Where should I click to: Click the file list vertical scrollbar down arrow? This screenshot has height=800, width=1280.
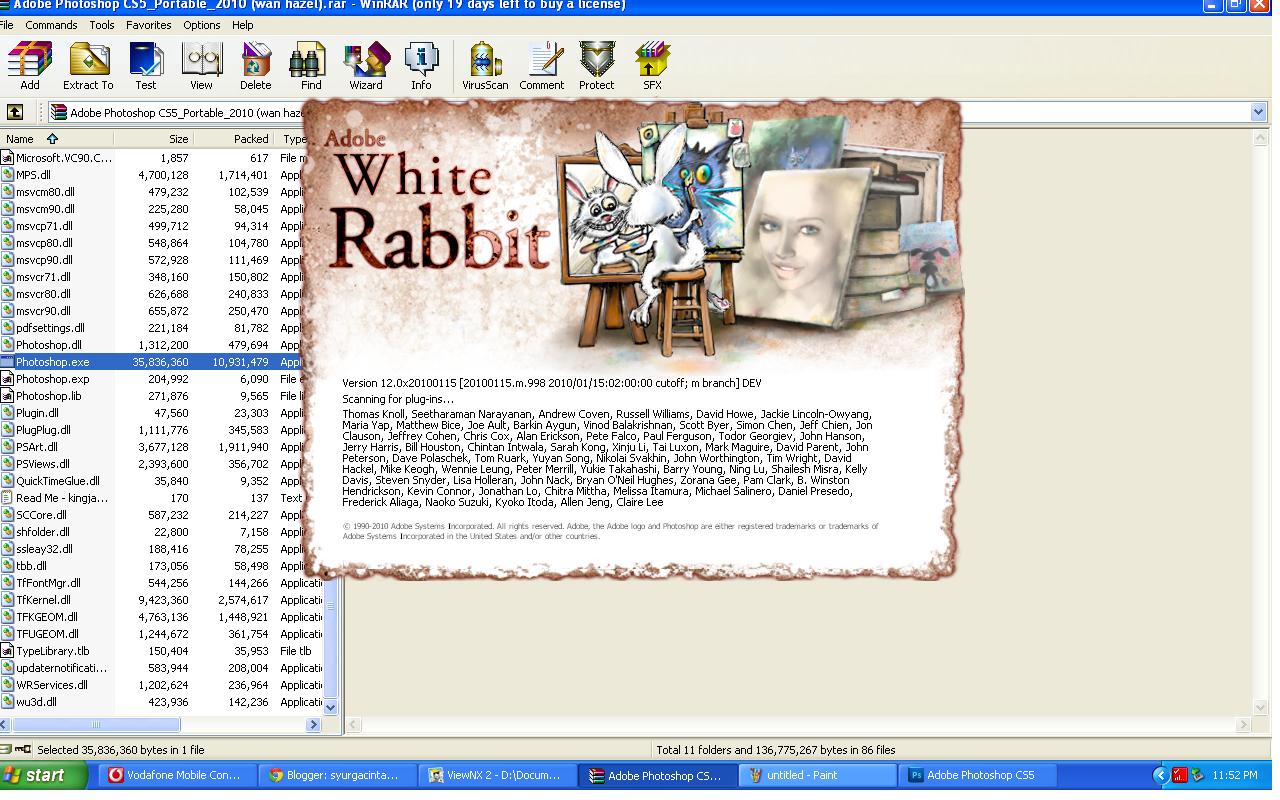point(331,707)
